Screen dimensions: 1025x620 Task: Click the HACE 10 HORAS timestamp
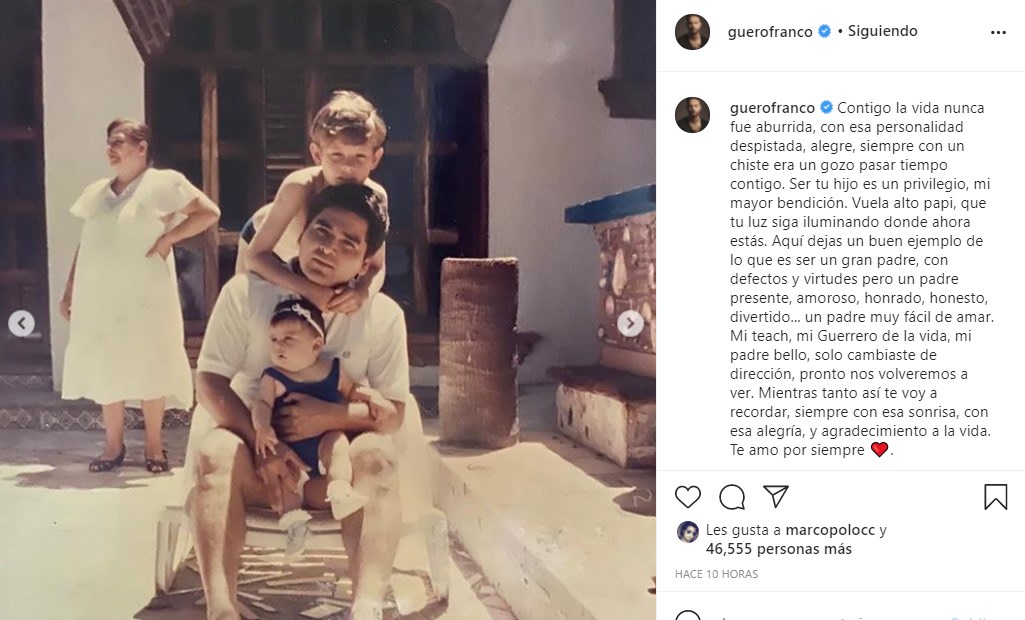(716, 574)
